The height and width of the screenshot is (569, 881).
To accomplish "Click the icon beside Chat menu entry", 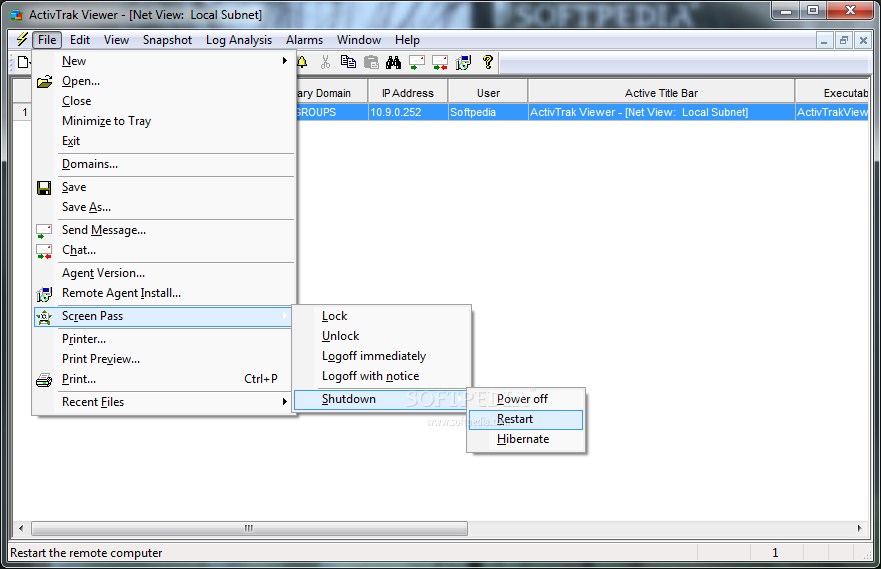I will 44,251.
